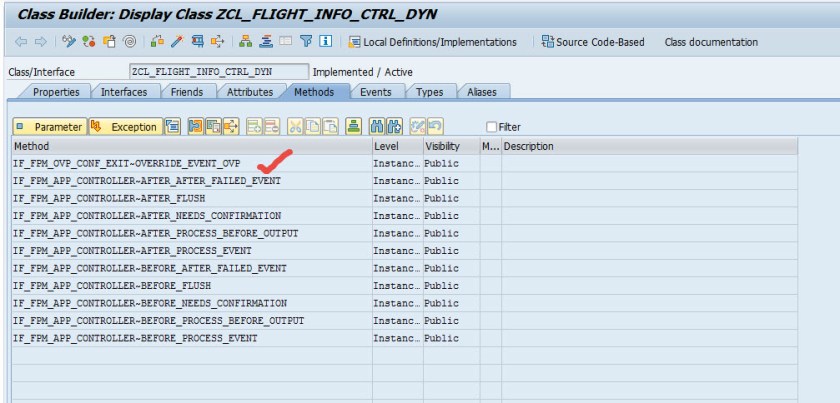Switch Display/Change mode with glasses-pencil icon
The height and width of the screenshot is (403, 840).
(x=69, y=42)
